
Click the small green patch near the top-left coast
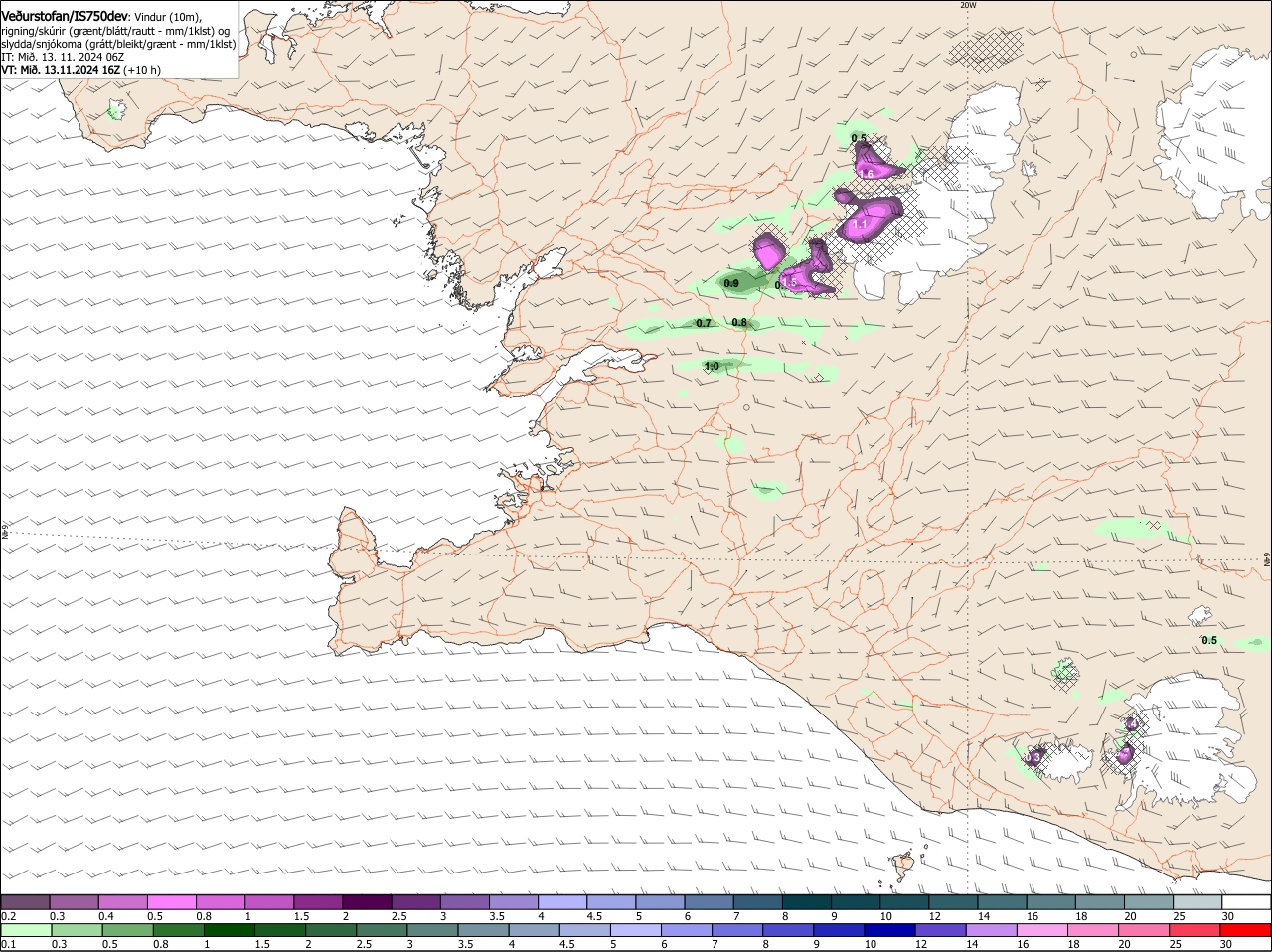115,112
